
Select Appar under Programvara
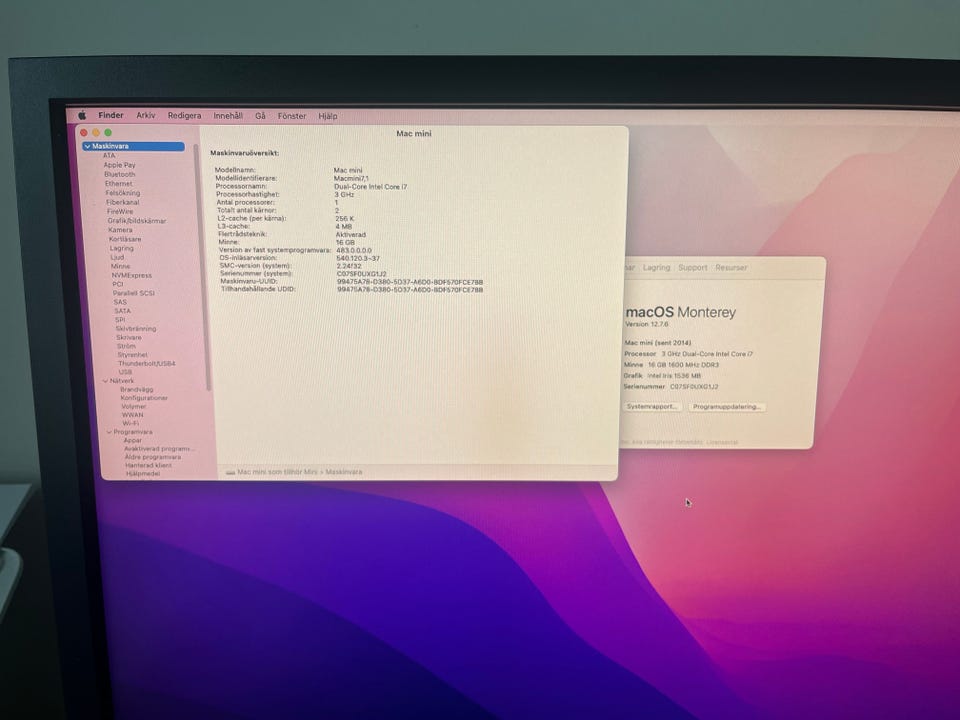pos(132,440)
